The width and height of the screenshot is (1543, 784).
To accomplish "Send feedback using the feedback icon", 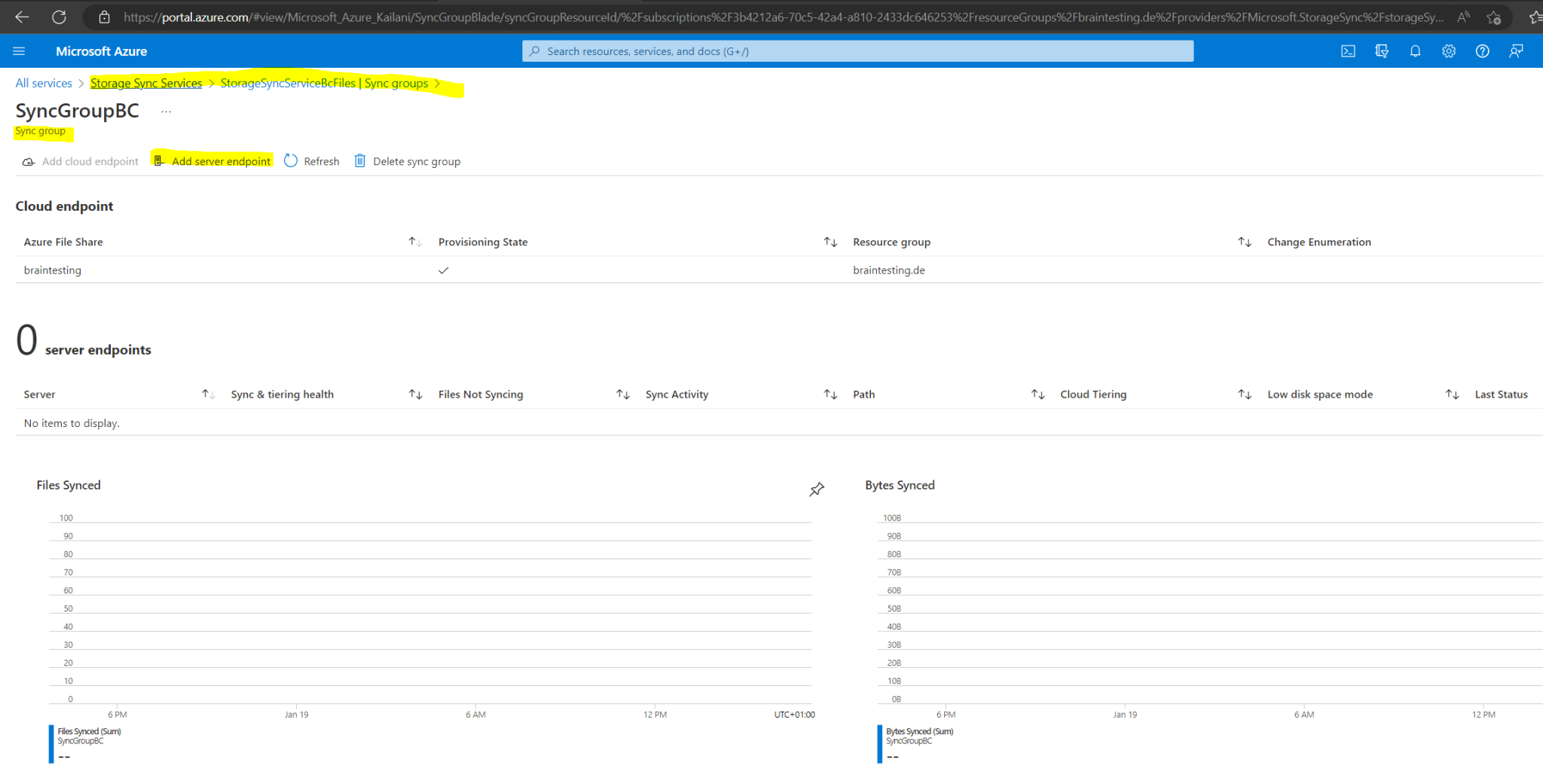I will [1516, 50].
